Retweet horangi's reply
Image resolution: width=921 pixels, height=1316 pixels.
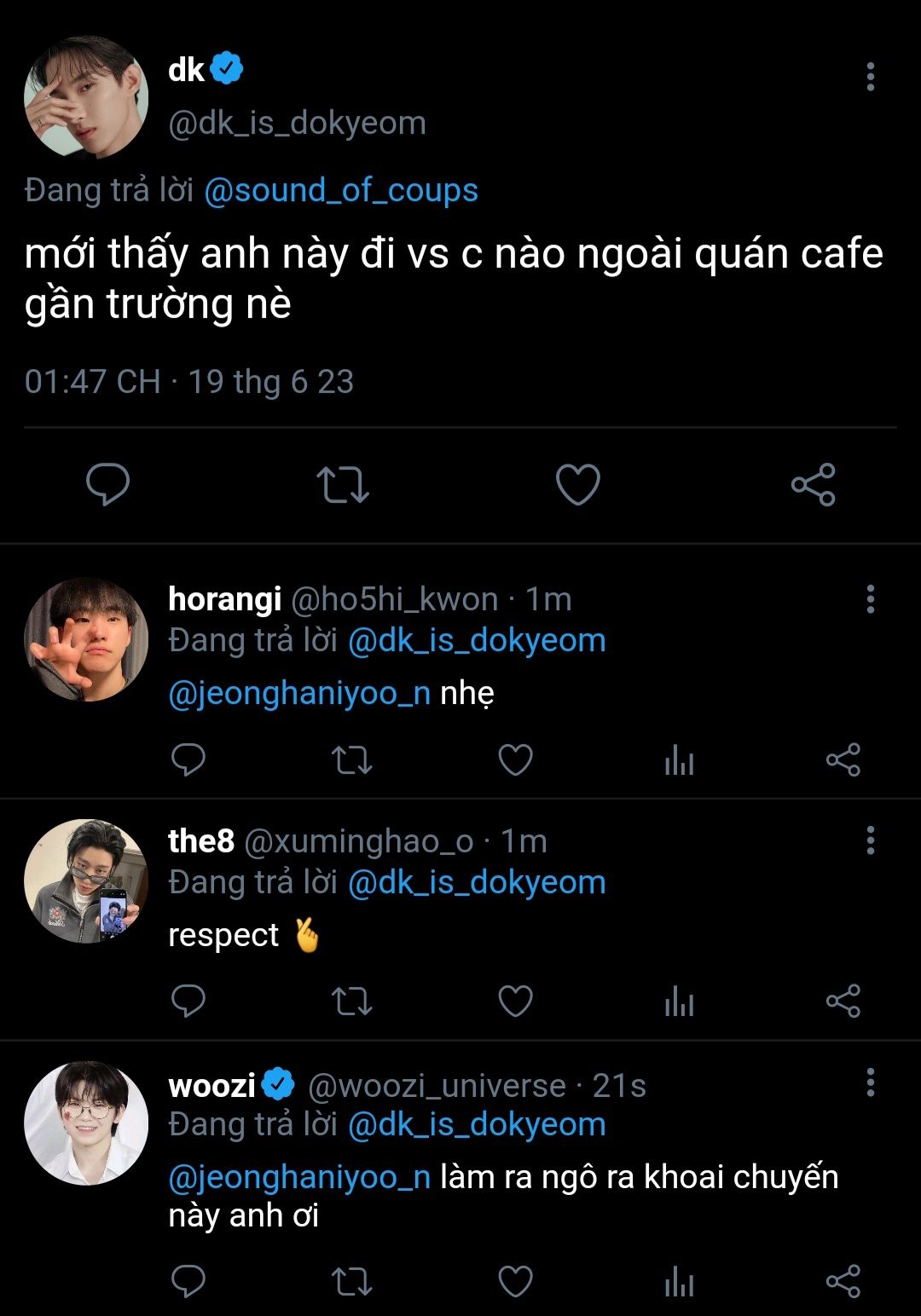(x=351, y=759)
